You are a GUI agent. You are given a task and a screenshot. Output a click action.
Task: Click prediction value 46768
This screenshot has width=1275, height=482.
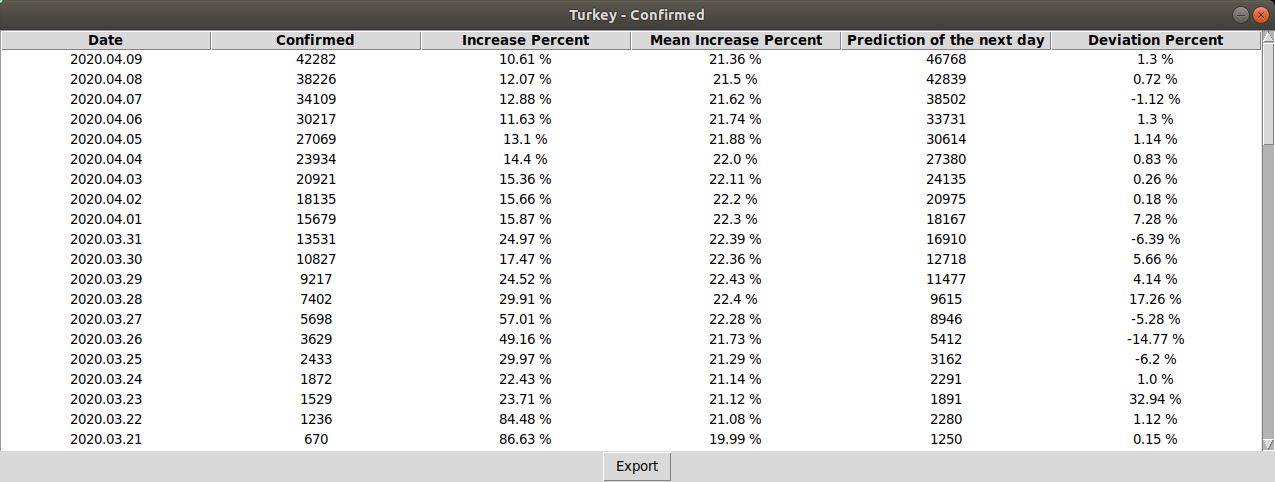click(945, 59)
